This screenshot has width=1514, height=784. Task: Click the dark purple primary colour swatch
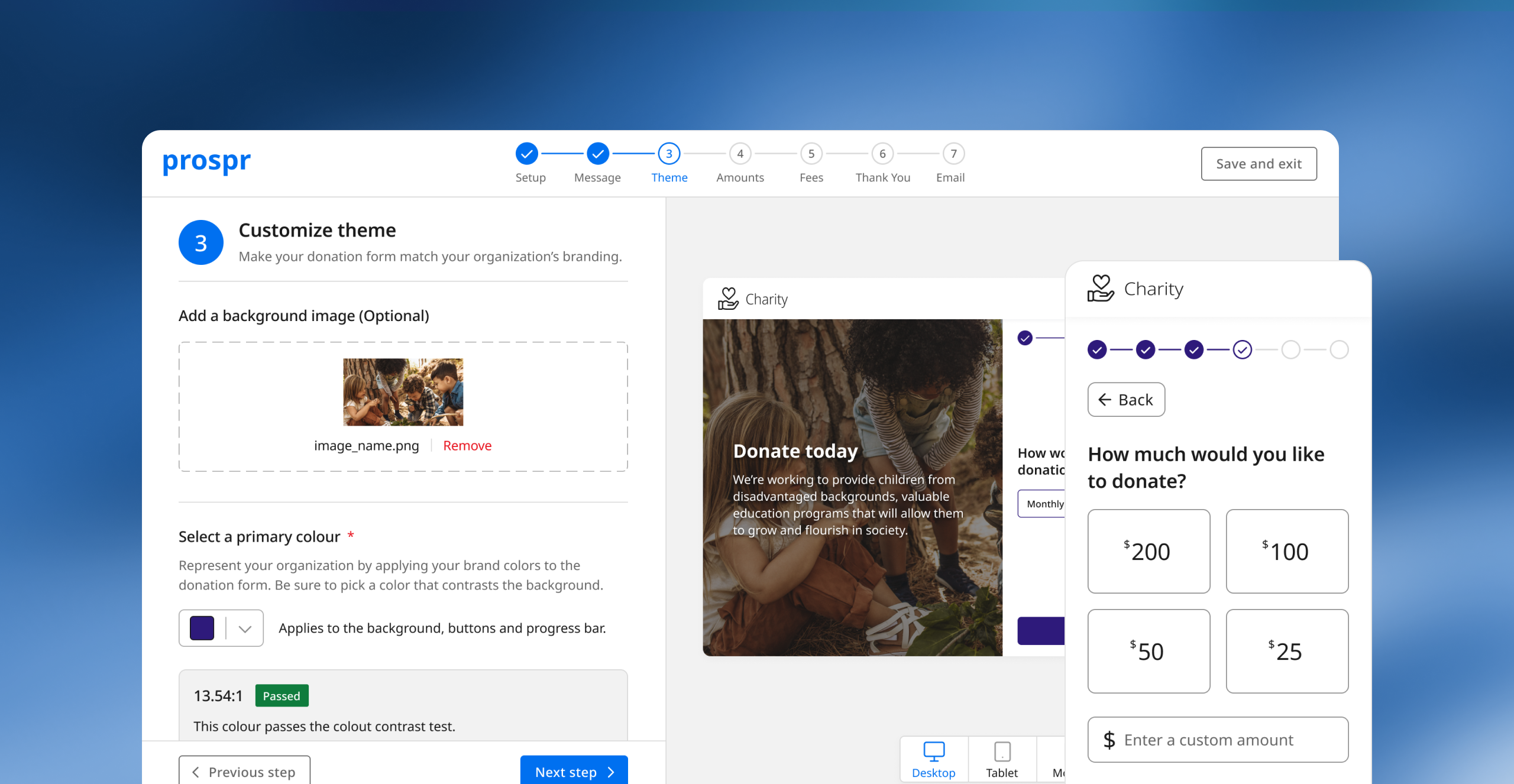pyautogui.click(x=202, y=629)
